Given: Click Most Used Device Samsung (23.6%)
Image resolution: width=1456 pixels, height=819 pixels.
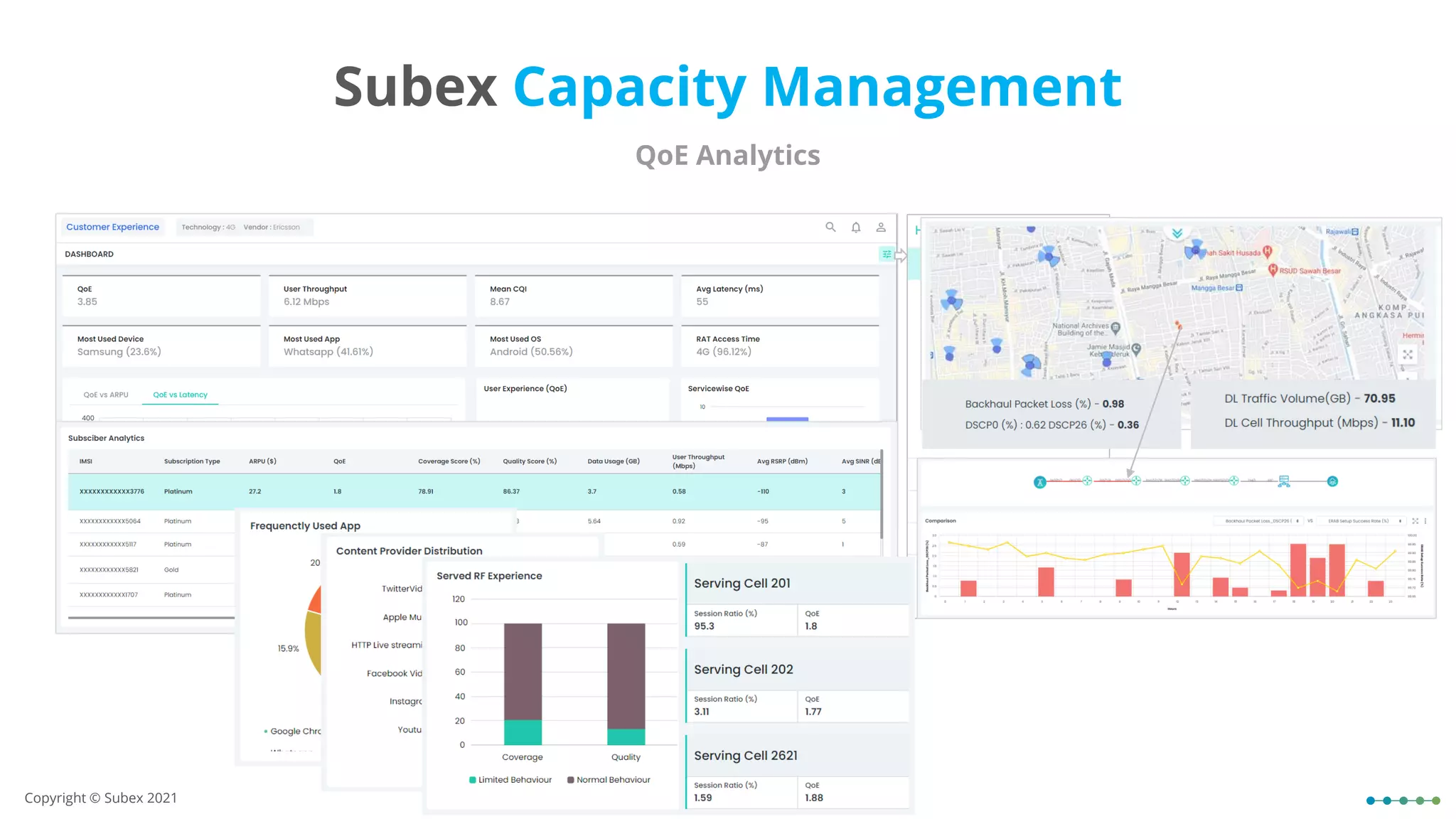Looking at the screenshot, I should (161, 346).
